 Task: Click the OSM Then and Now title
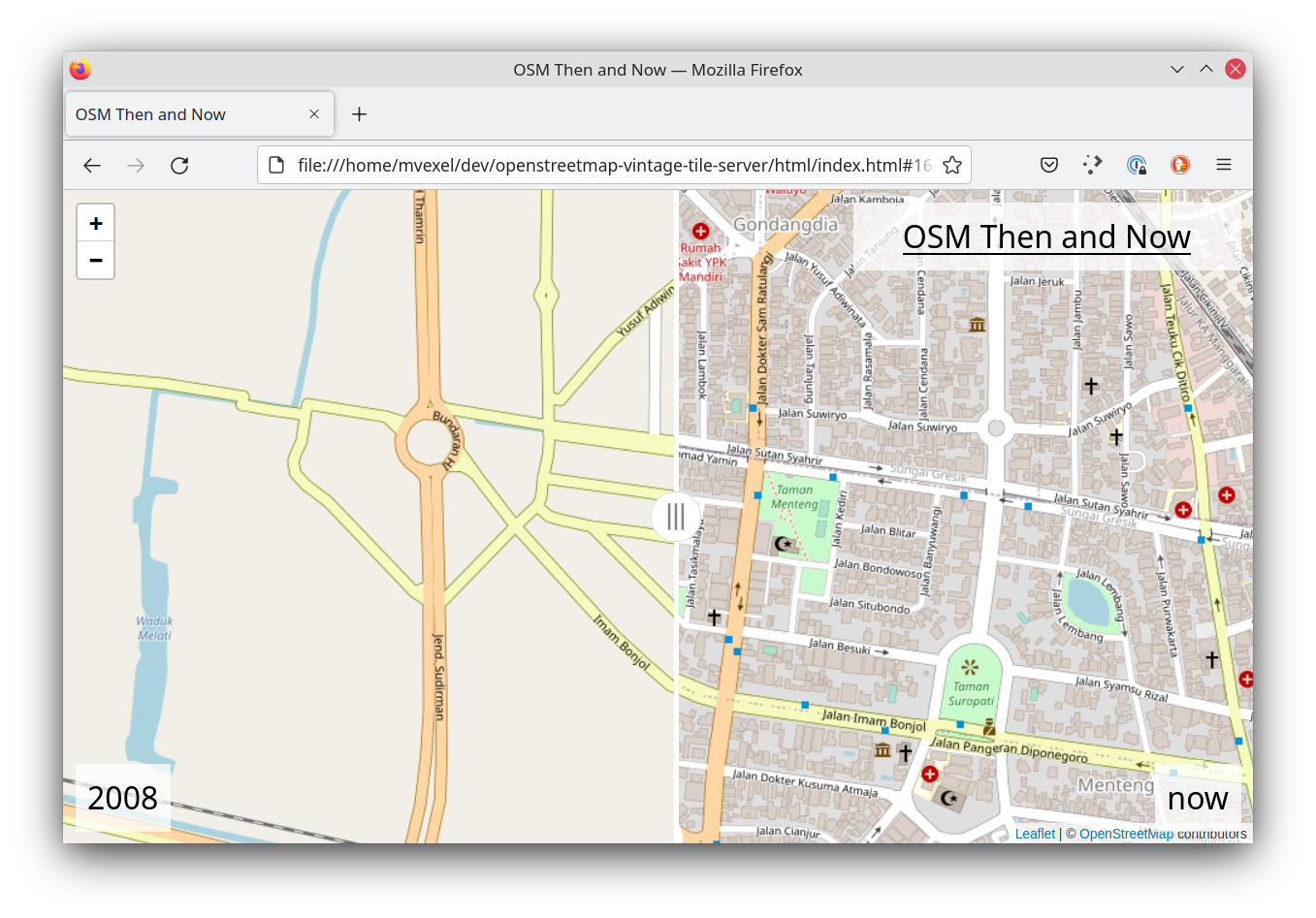(1046, 236)
